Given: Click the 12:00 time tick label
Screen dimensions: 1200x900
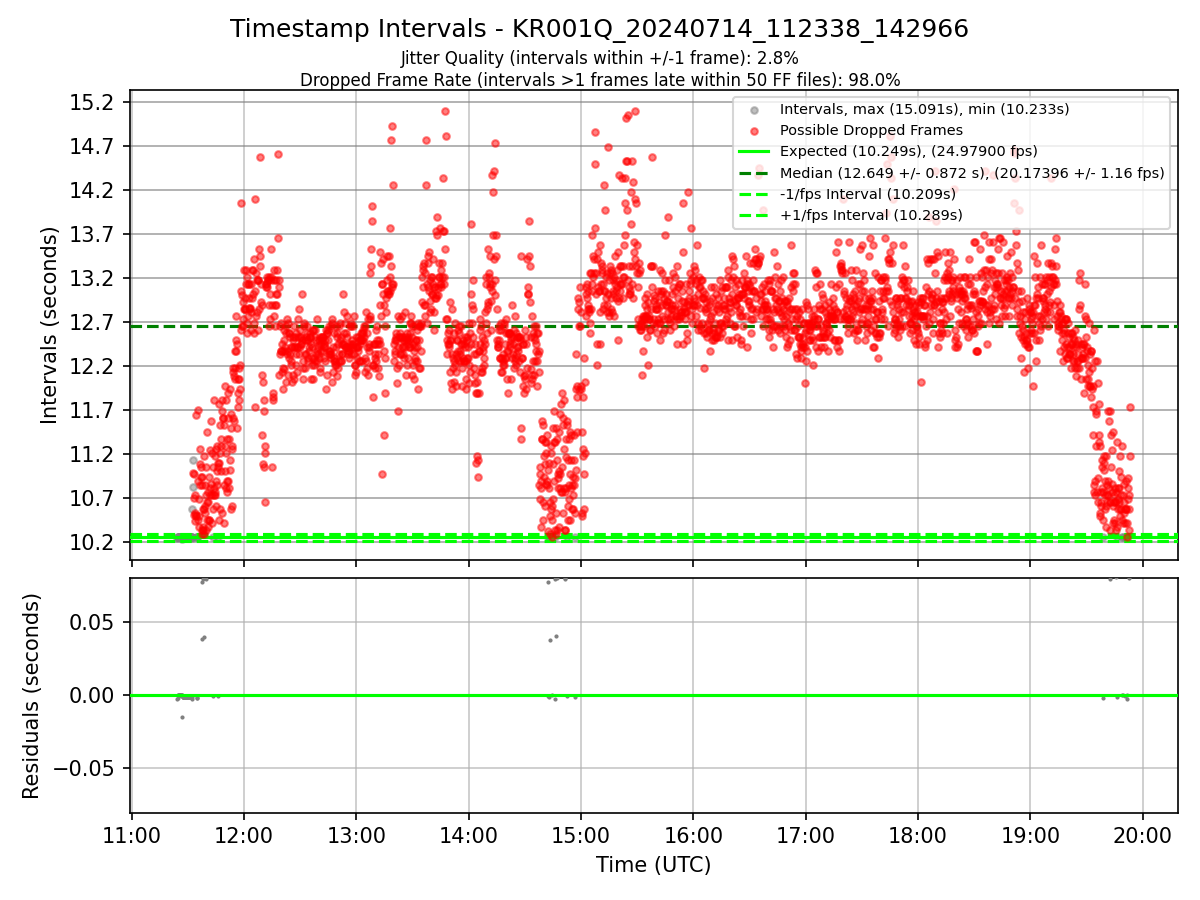Looking at the screenshot, I should pyautogui.click(x=244, y=835).
